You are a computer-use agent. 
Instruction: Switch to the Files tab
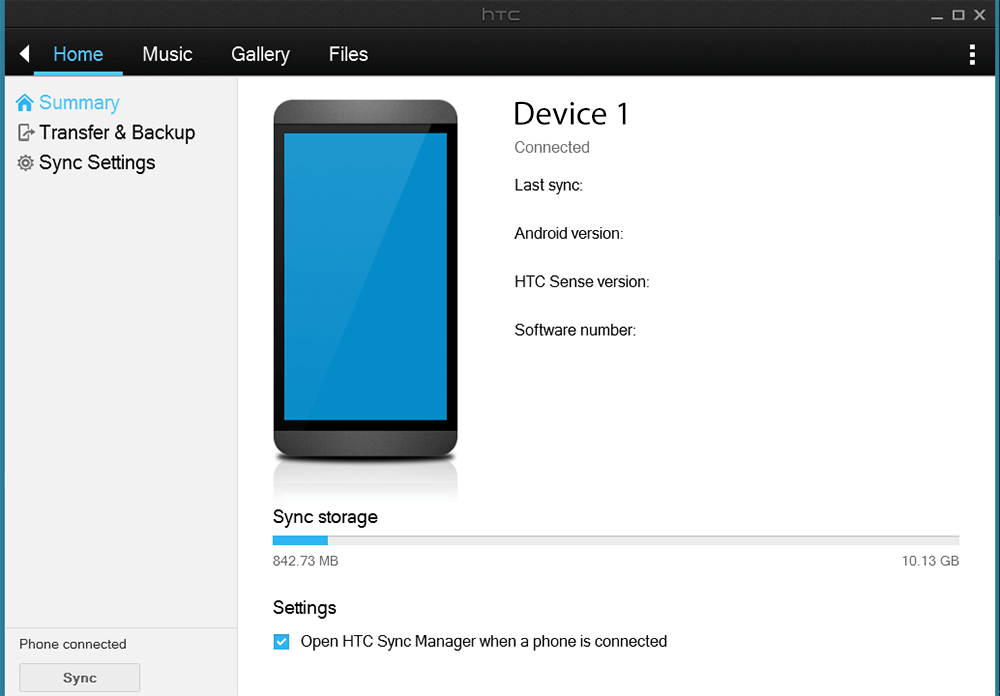click(348, 54)
